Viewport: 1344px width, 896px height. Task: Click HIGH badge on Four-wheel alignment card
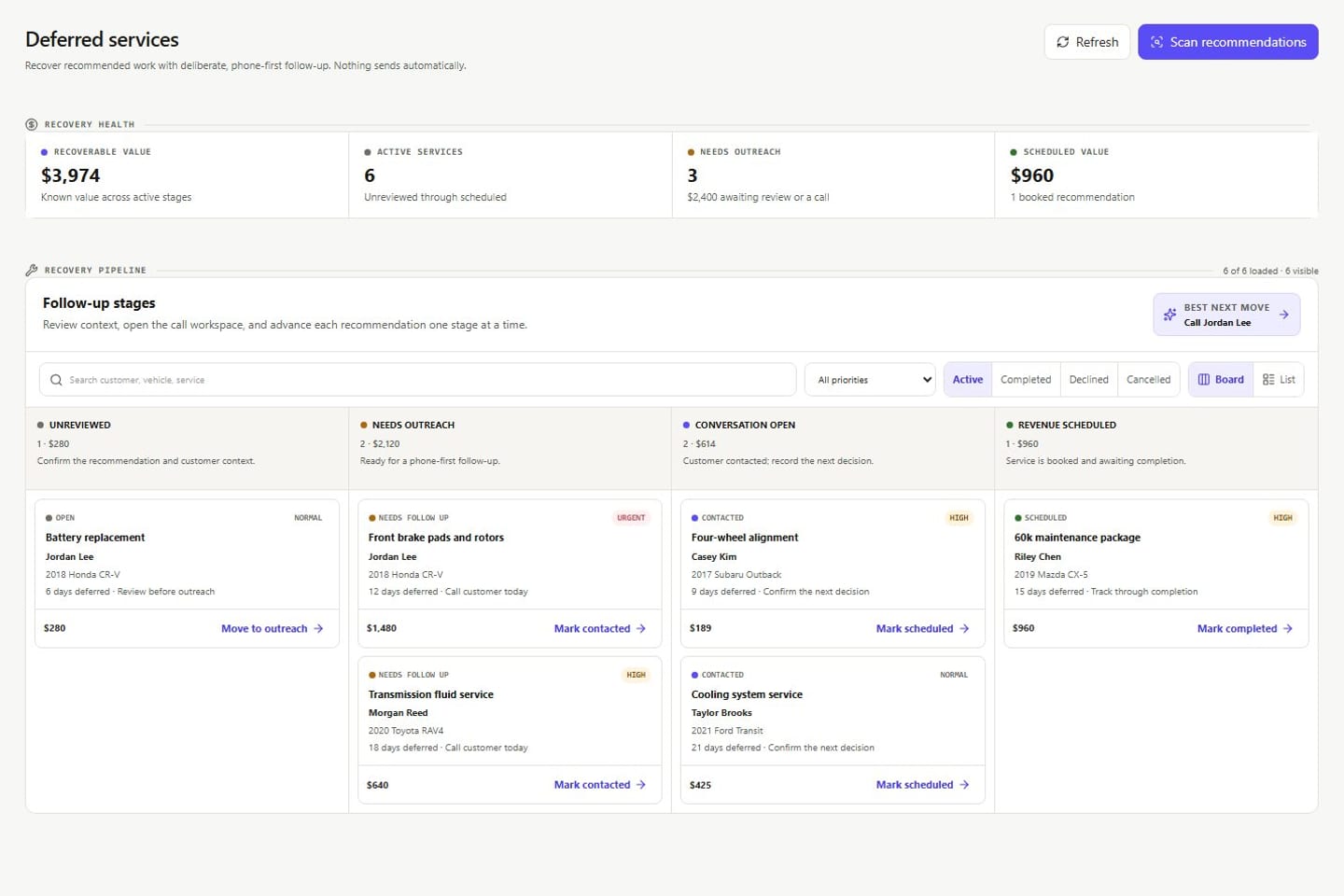[959, 518]
